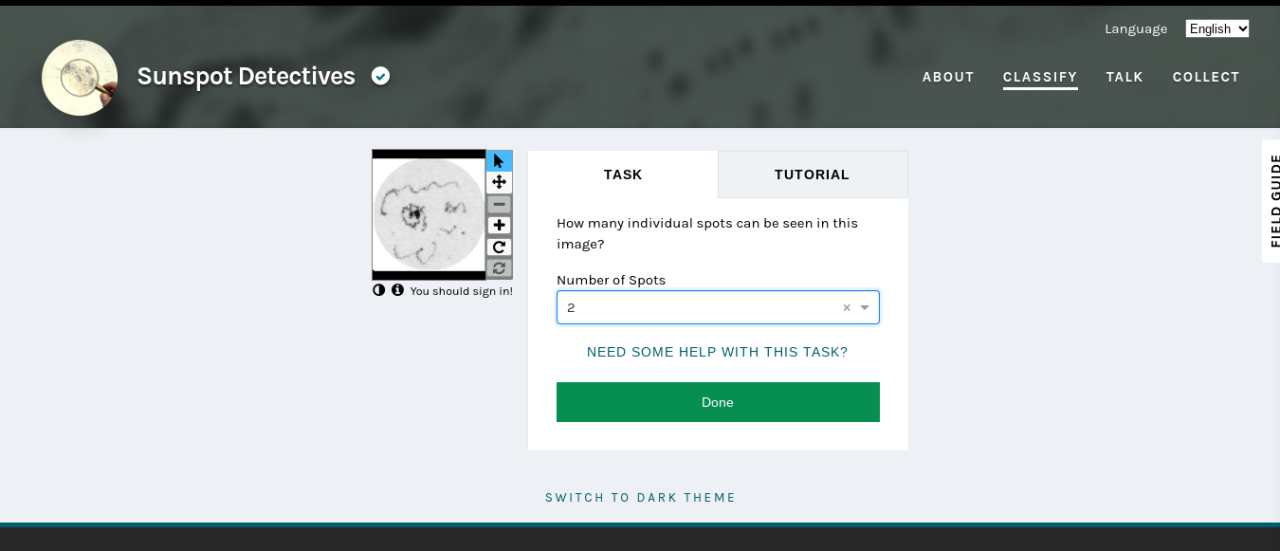Click the question text about individual spots

pyautogui.click(x=707, y=233)
